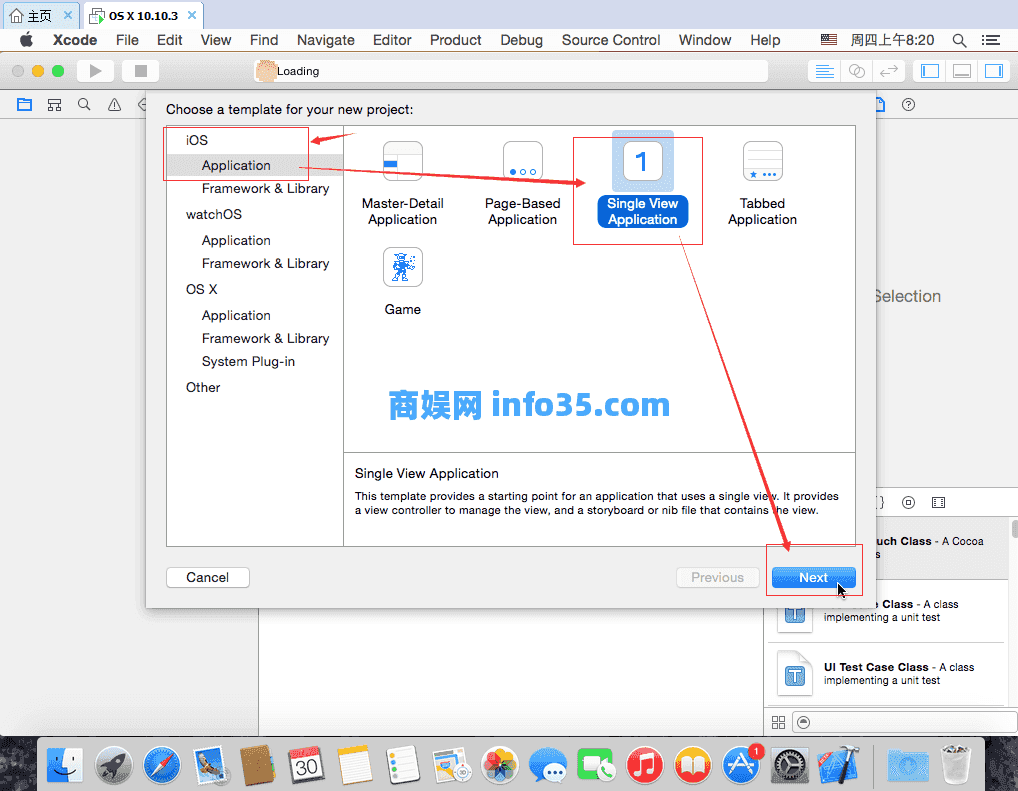
Task: Open the Xcode menu
Action: pos(75,40)
